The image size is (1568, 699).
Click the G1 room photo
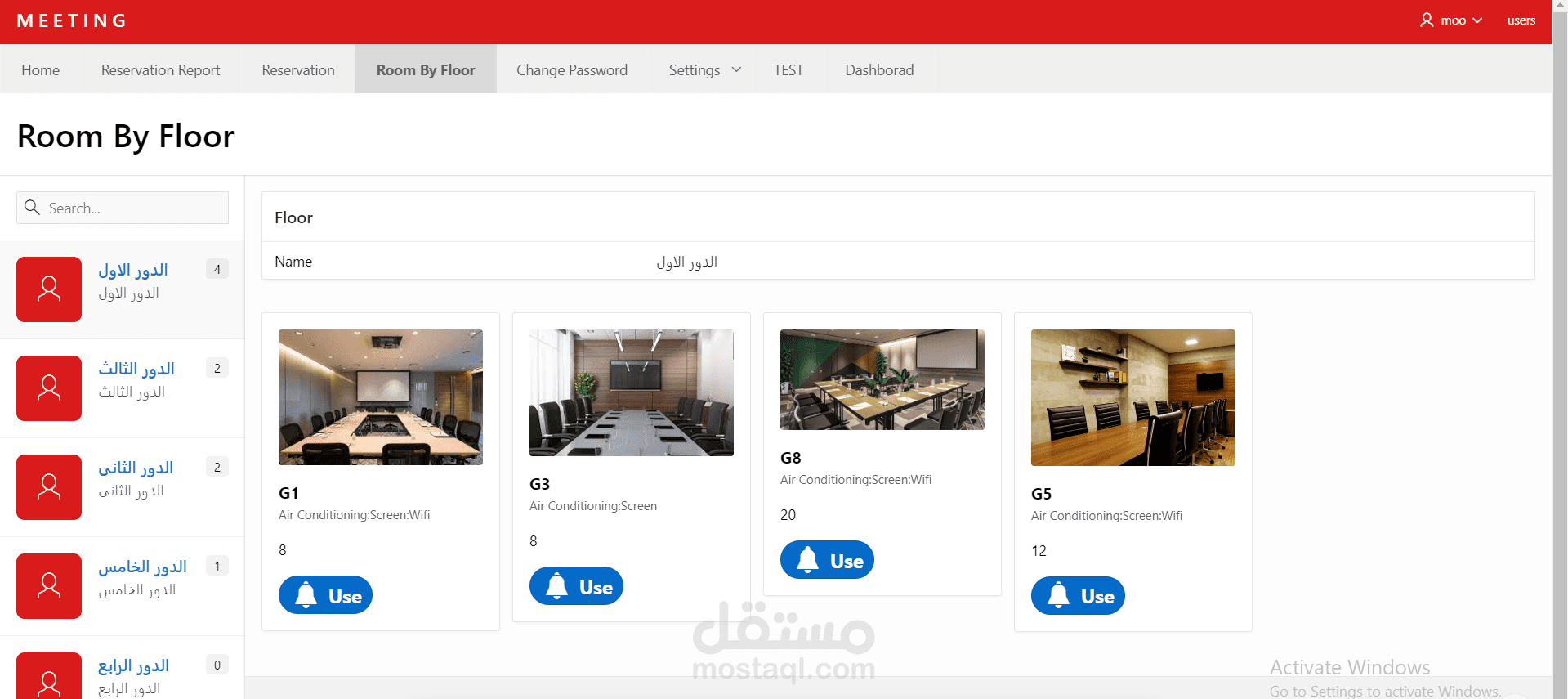(x=381, y=397)
